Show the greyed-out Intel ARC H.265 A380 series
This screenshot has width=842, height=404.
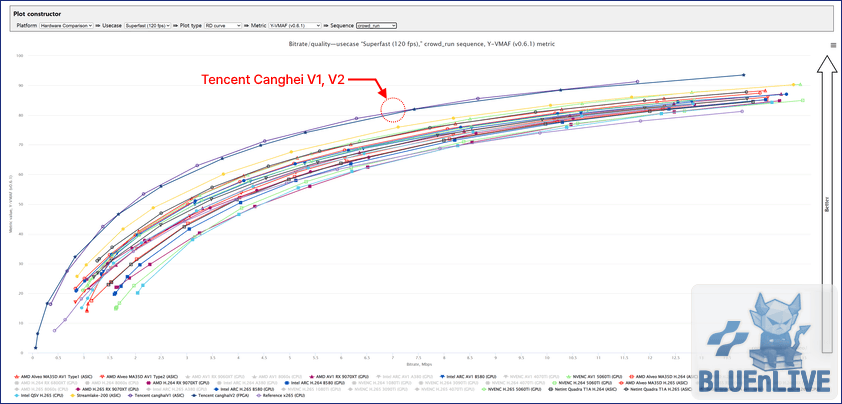coord(176,389)
